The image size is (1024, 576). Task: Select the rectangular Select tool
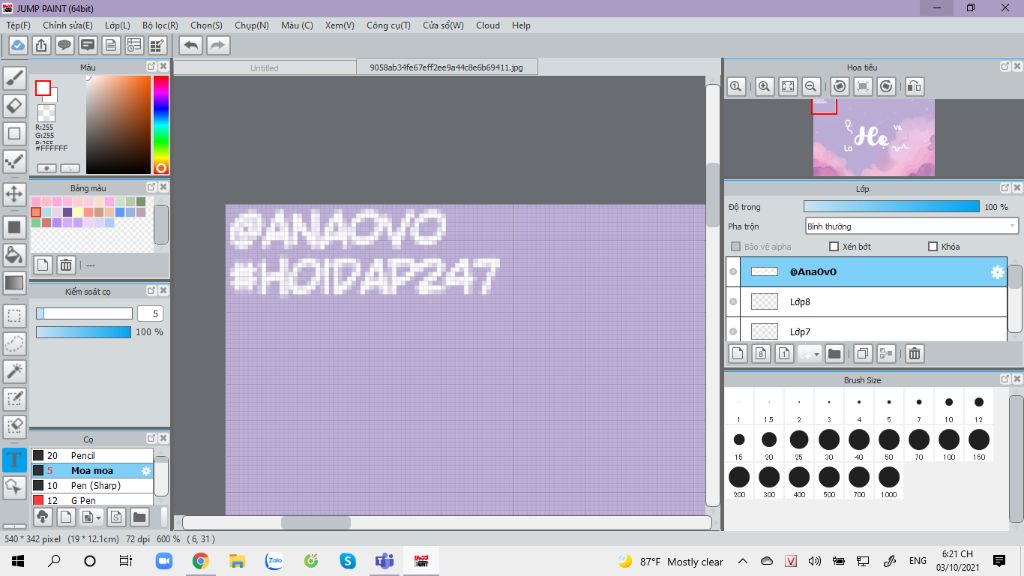[x=14, y=316]
